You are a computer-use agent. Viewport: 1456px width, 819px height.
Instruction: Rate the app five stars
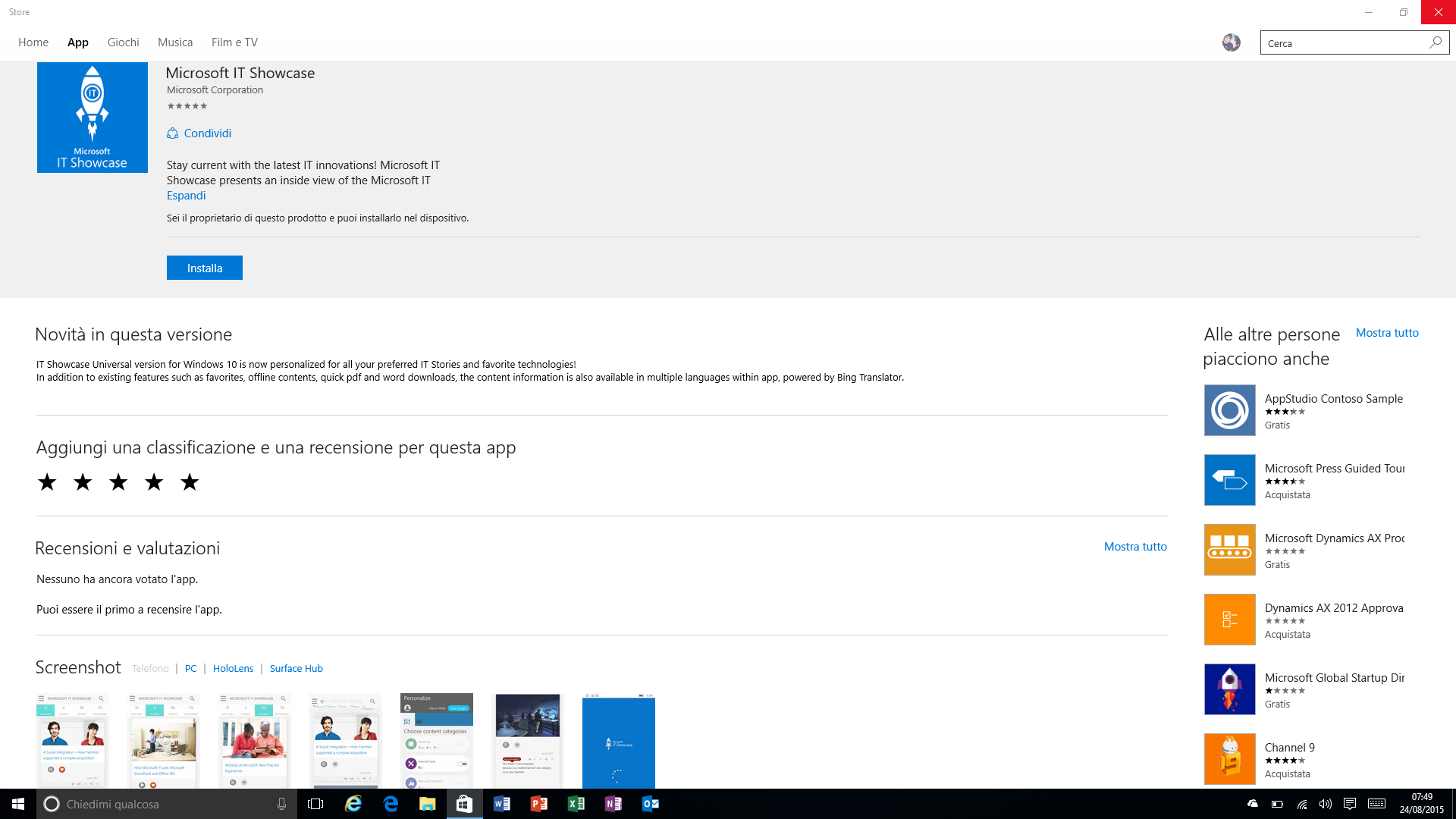190,482
